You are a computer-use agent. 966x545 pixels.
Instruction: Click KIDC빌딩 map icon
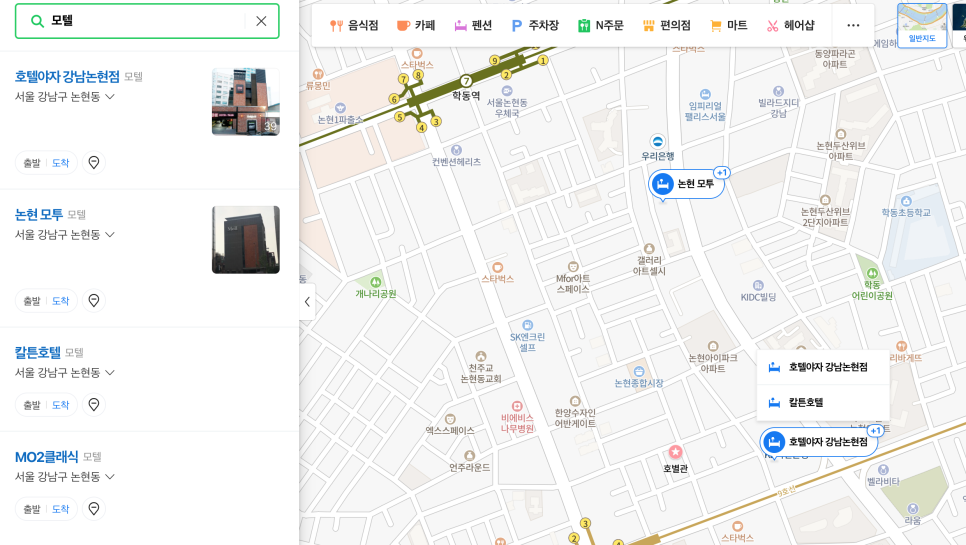758,285
